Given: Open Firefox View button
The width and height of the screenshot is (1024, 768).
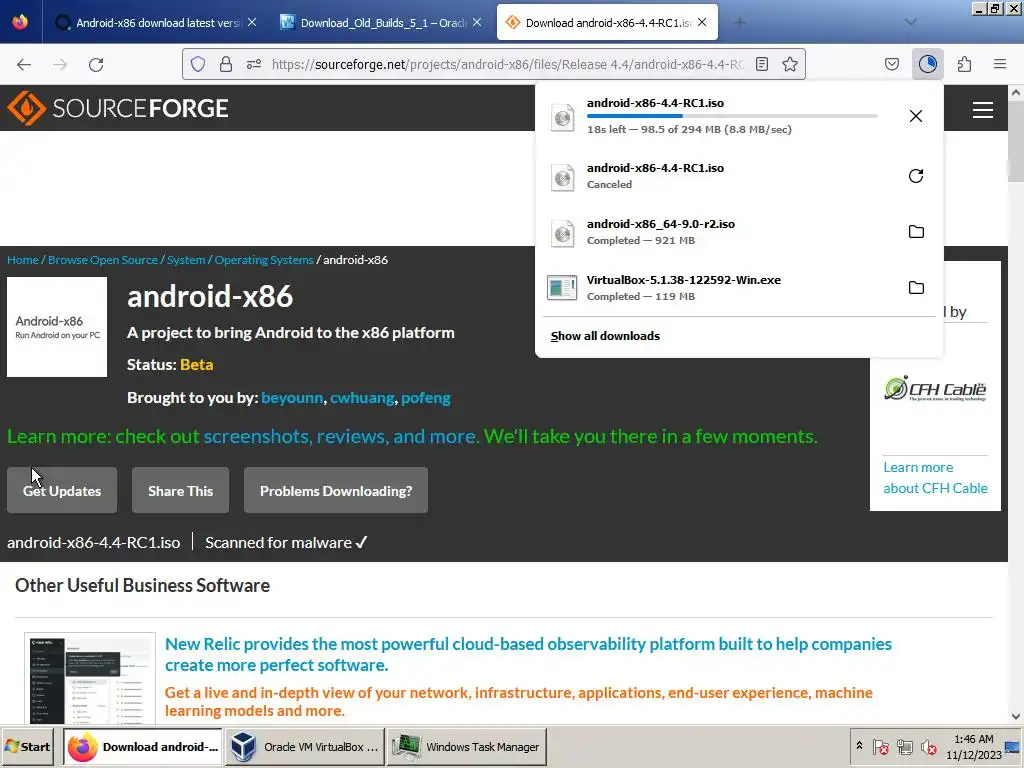Looking at the screenshot, I should 20,22.
